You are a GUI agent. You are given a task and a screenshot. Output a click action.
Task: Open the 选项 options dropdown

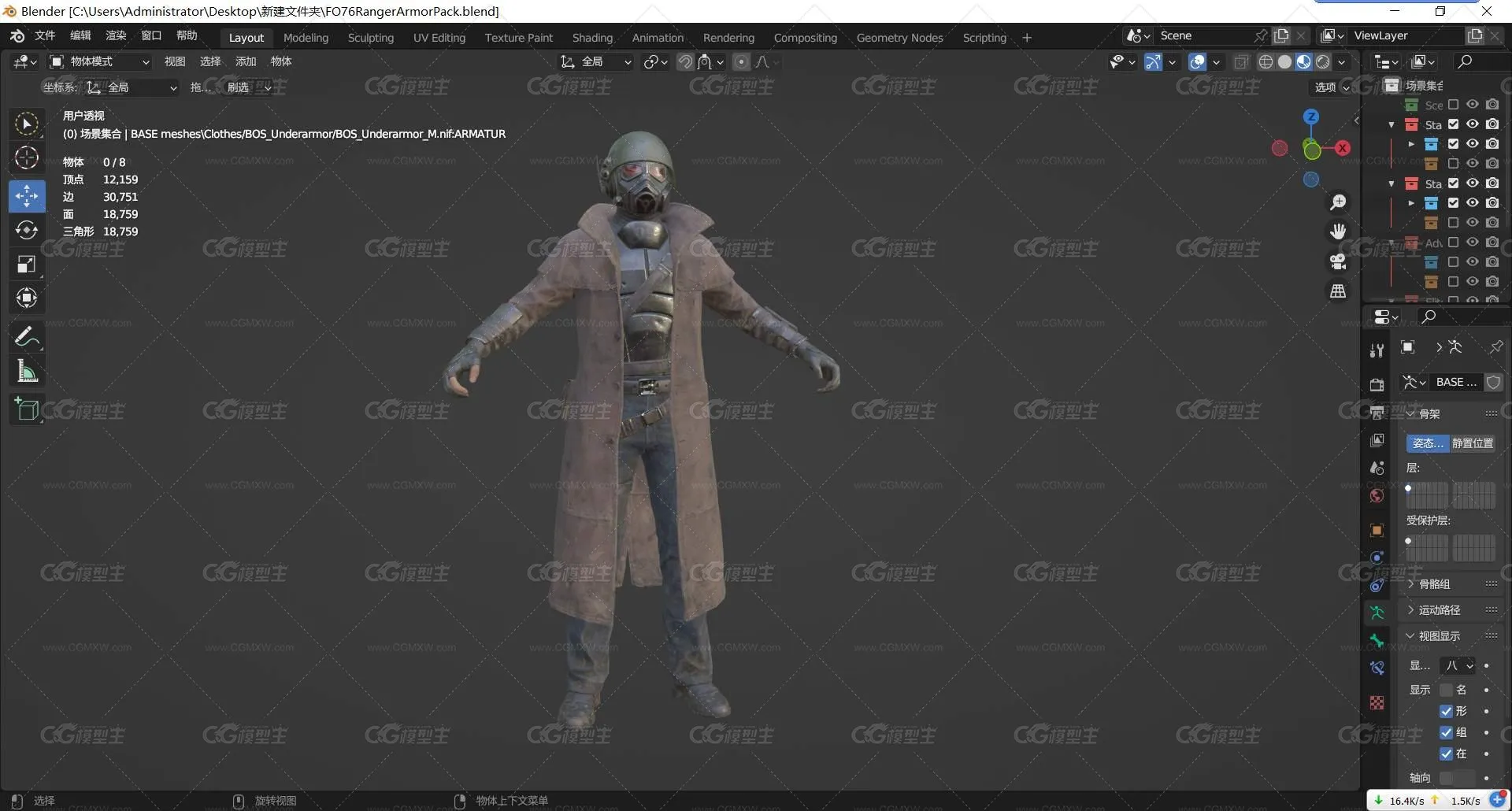pyautogui.click(x=1332, y=87)
